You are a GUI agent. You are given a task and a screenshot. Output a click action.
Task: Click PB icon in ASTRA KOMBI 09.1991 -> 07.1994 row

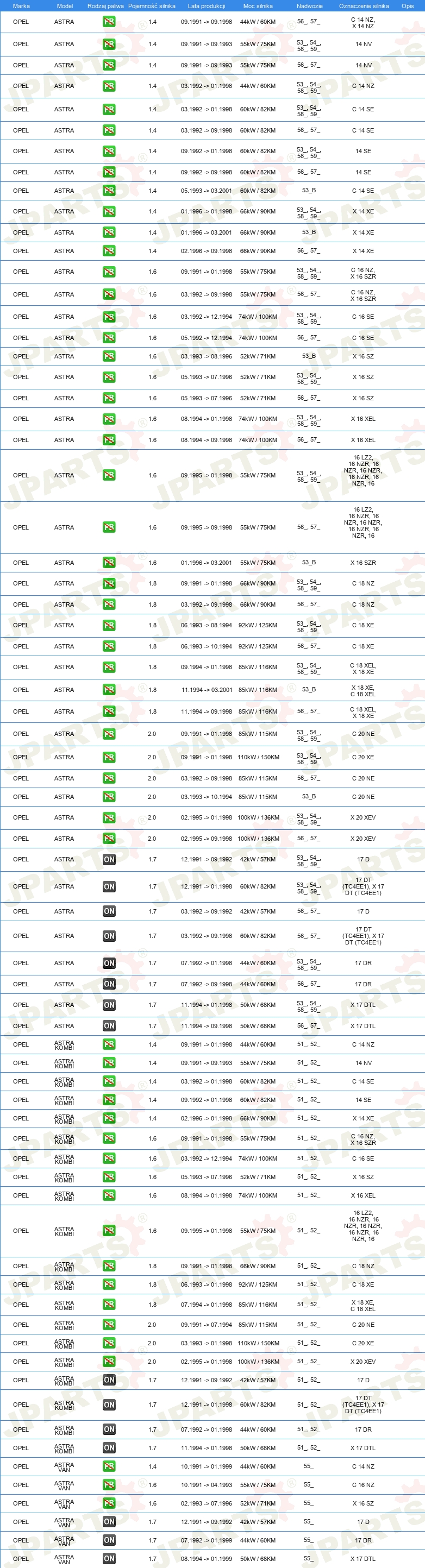[x=109, y=1325]
